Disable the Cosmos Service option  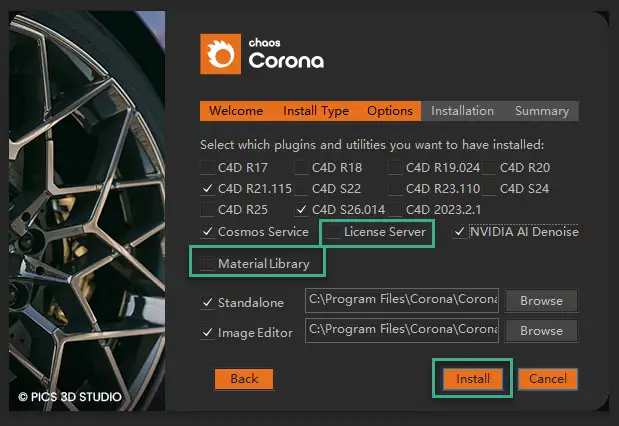click(207, 231)
